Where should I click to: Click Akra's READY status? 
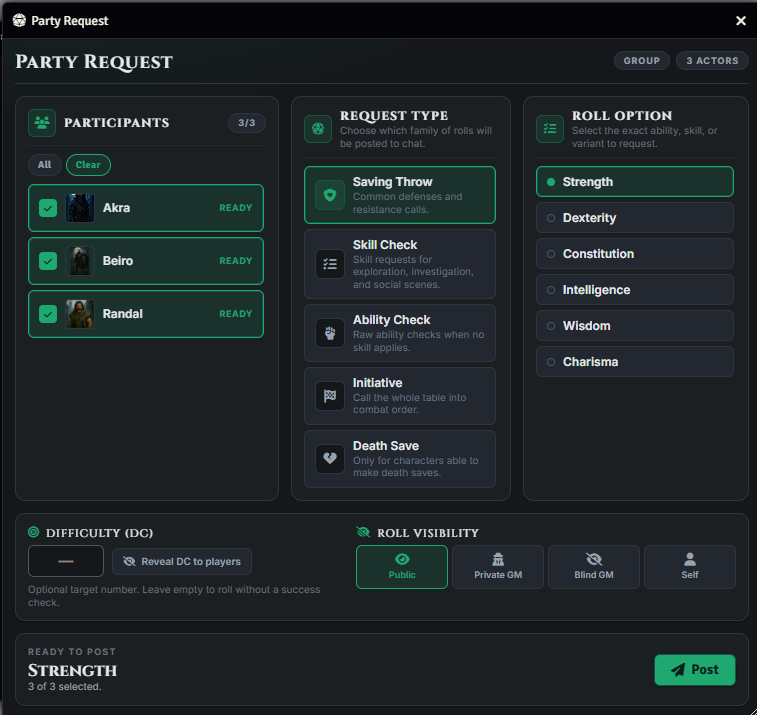pyautogui.click(x=236, y=208)
